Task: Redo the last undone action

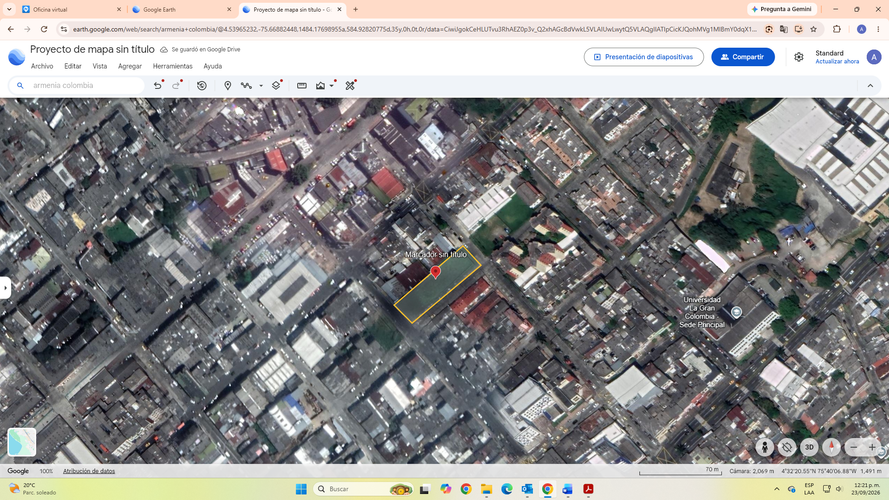Action: pyautogui.click(x=176, y=86)
